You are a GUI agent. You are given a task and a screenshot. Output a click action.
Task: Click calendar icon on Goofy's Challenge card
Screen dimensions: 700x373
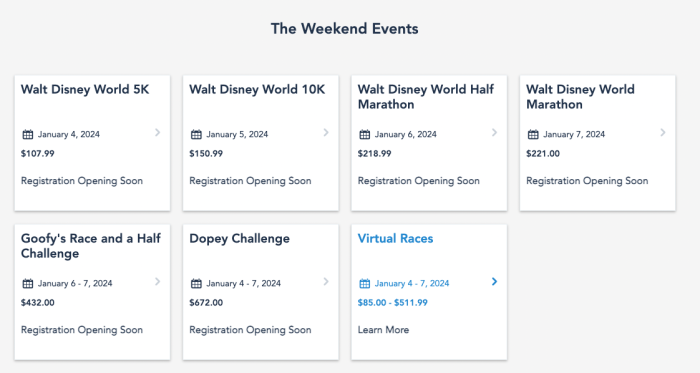(28, 283)
